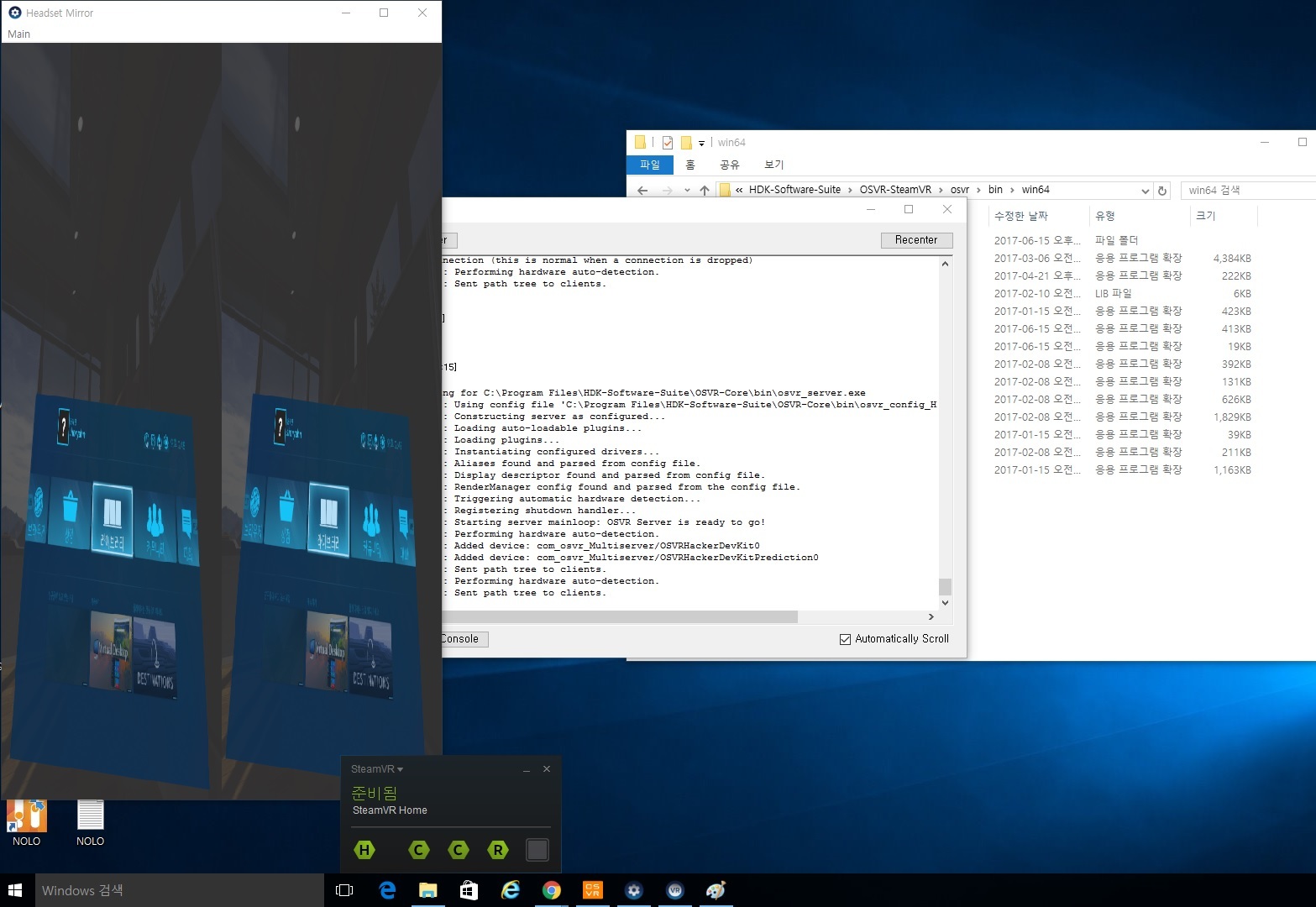This screenshot has width=1316, height=907.
Task: Open the 홈 tab in Explorer ribbon
Action: (690, 165)
